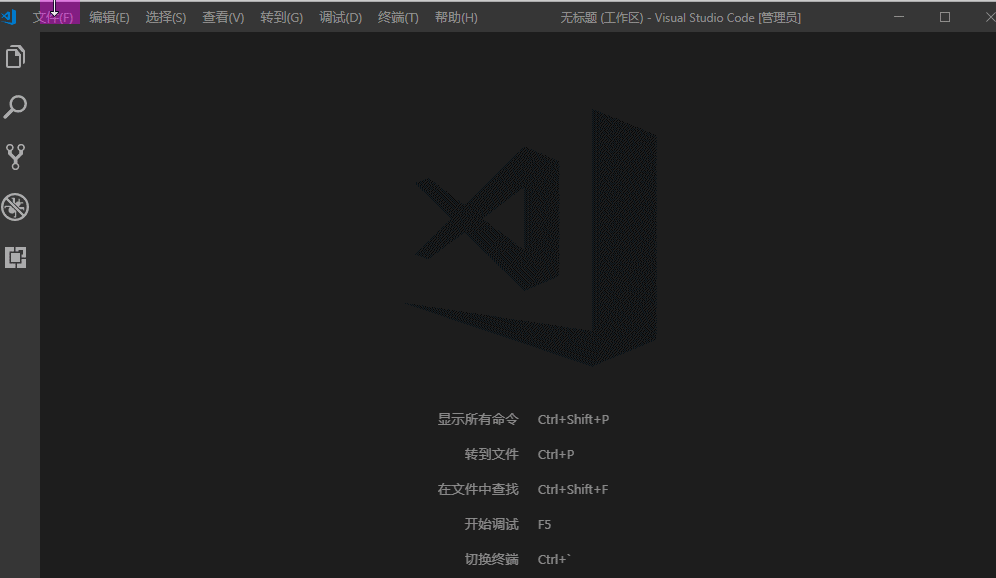Open Source Control branch icon
Image resolution: width=996 pixels, height=578 pixels.
pyautogui.click(x=15, y=157)
